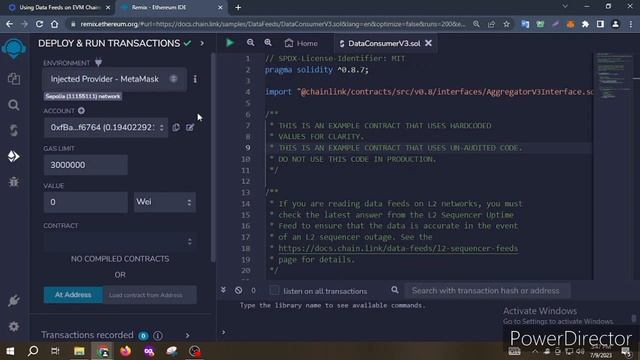640x360 pixels.
Task: Click the browser home button
Action: click(54, 24)
